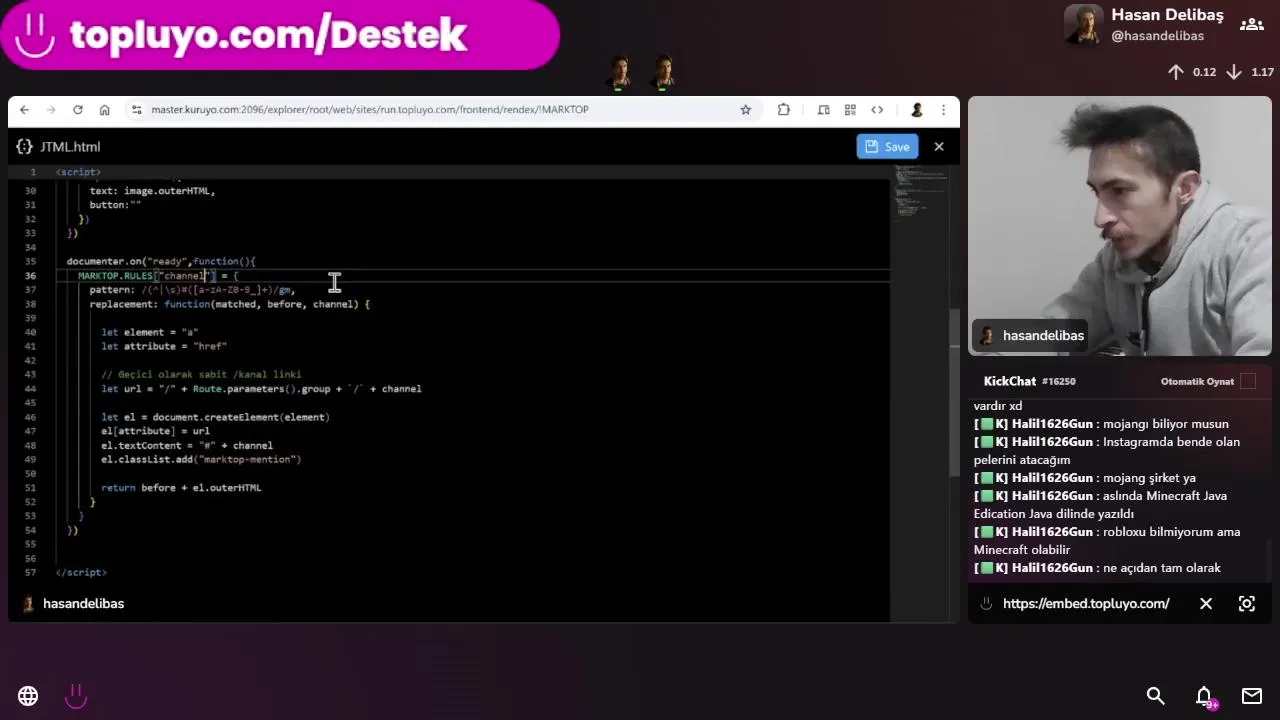Click the download speed arrow indicator

pos(1234,72)
